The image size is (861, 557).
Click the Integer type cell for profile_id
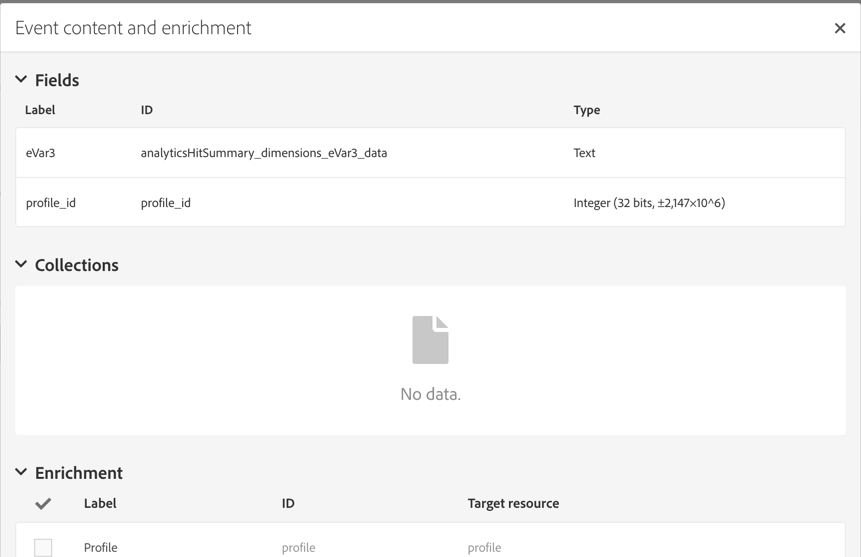(649, 203)
